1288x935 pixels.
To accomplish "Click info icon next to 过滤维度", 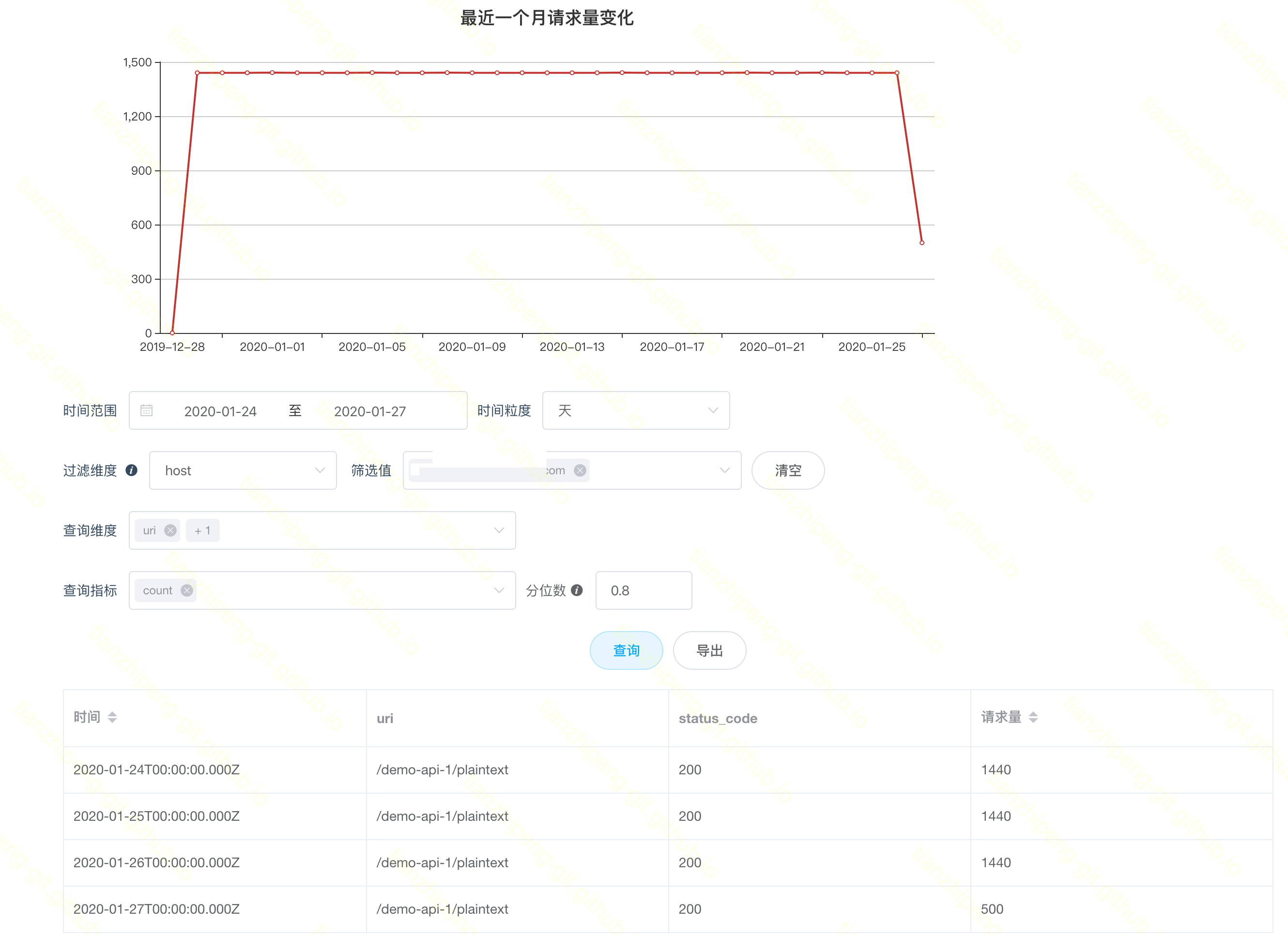I will [131, 470].
